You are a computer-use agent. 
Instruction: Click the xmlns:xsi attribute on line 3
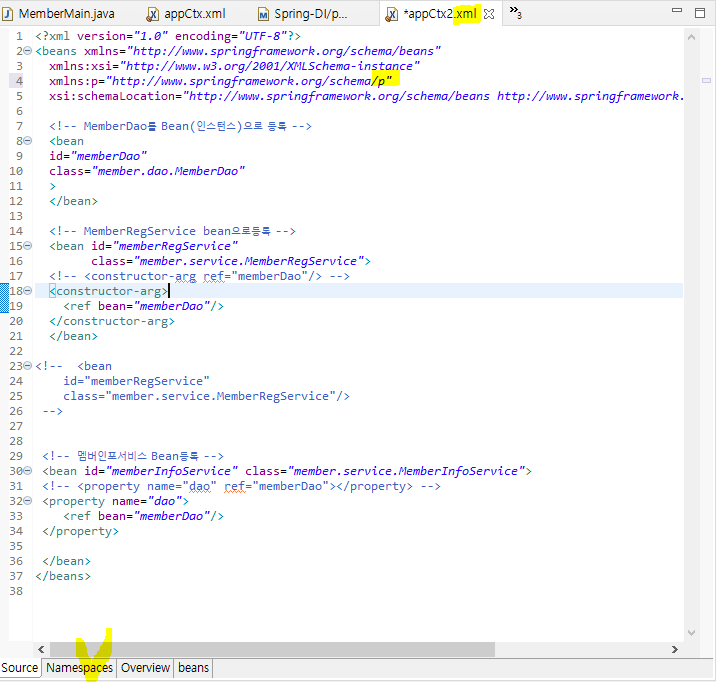pyautogui.click(x=234, y=66)
